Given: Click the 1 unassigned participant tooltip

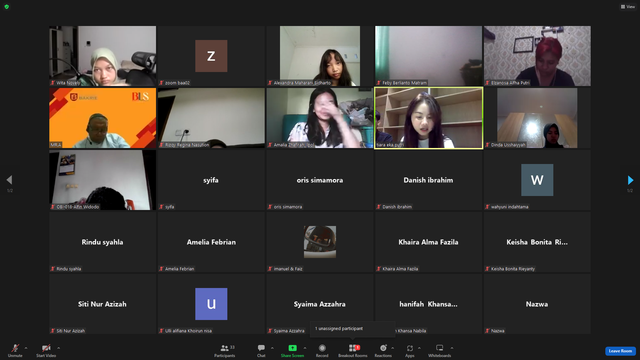Looking at the screenshot, I should click(353, 329).
